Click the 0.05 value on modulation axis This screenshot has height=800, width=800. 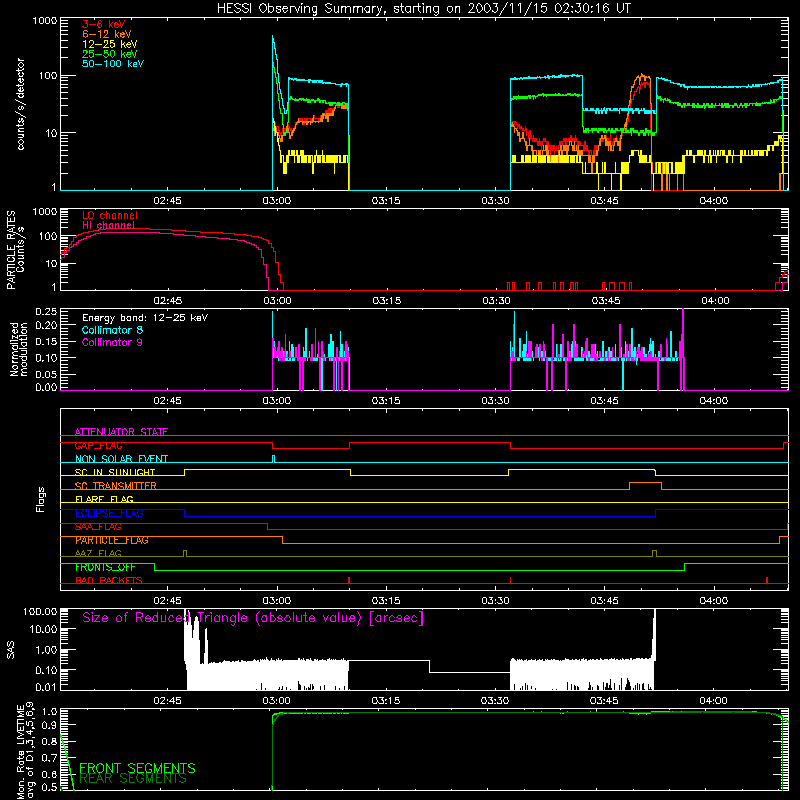tap(46, 374)
